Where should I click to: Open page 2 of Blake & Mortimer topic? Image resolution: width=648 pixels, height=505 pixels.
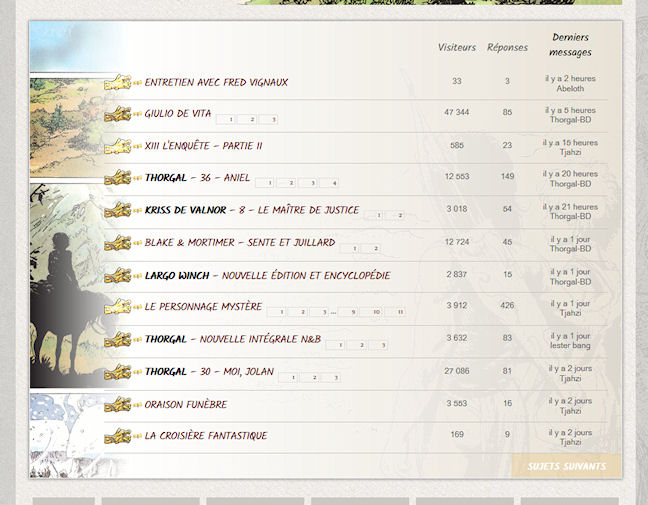[375, 249]
